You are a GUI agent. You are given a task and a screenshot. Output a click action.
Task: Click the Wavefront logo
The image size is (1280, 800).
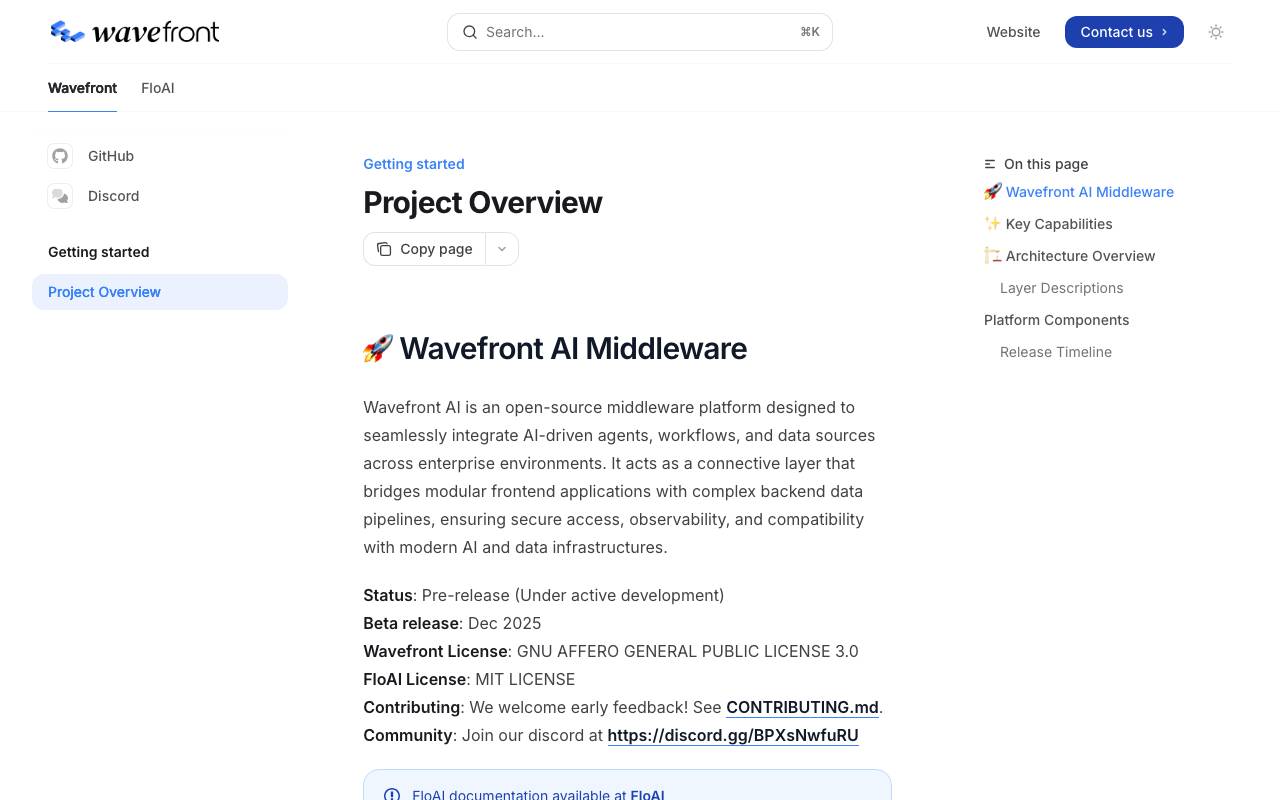134,32
